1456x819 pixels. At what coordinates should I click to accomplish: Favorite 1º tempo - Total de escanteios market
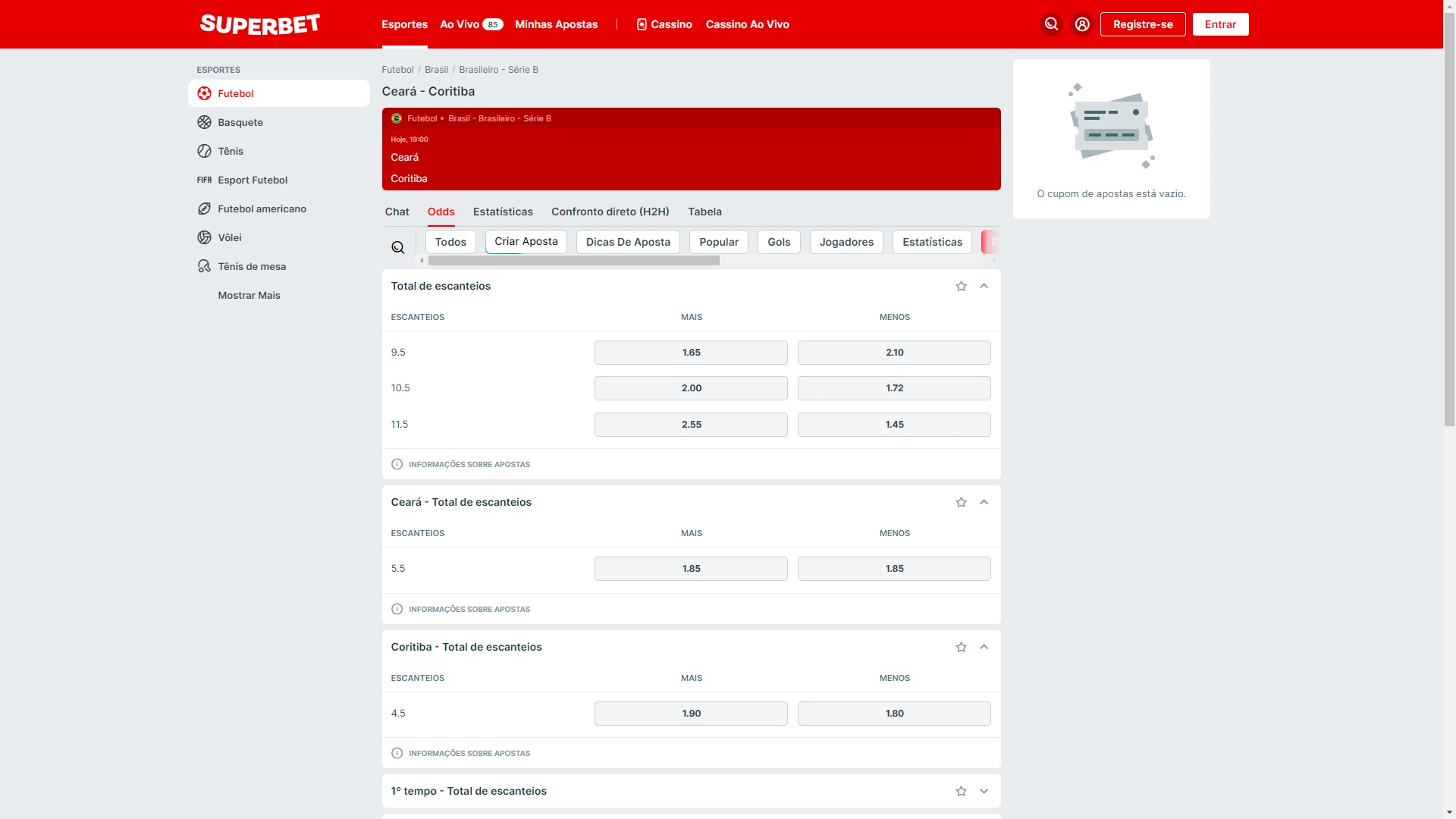[x=961, y=791]
